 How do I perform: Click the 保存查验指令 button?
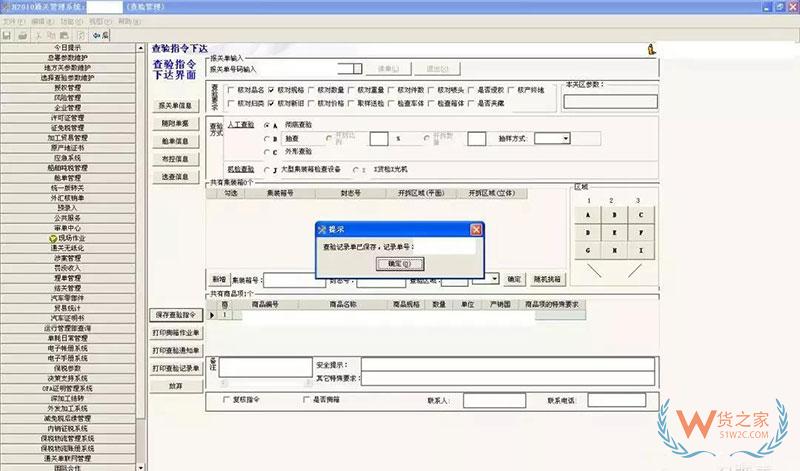pos(176,315)
